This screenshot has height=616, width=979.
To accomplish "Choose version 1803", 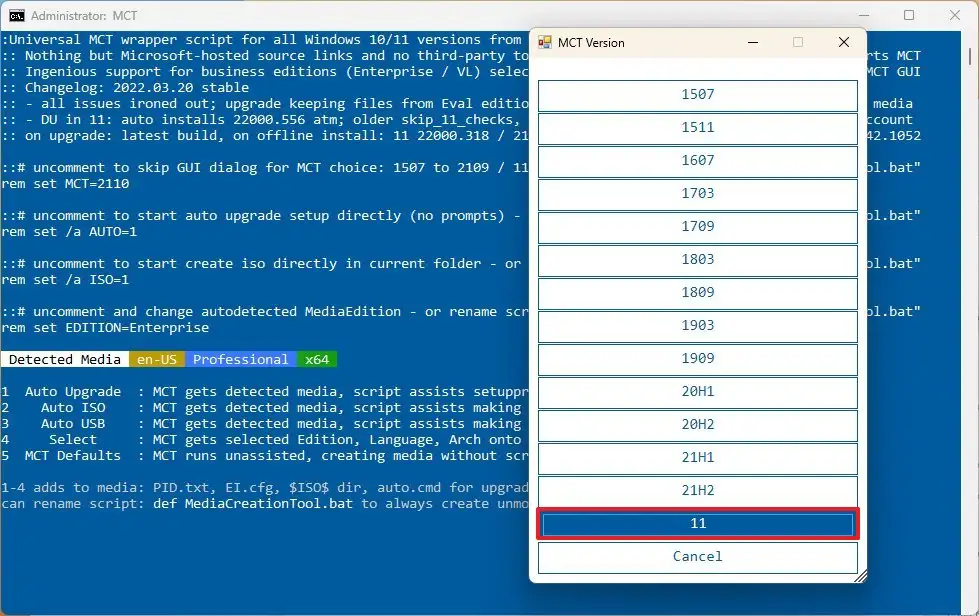I will (697, 260).
